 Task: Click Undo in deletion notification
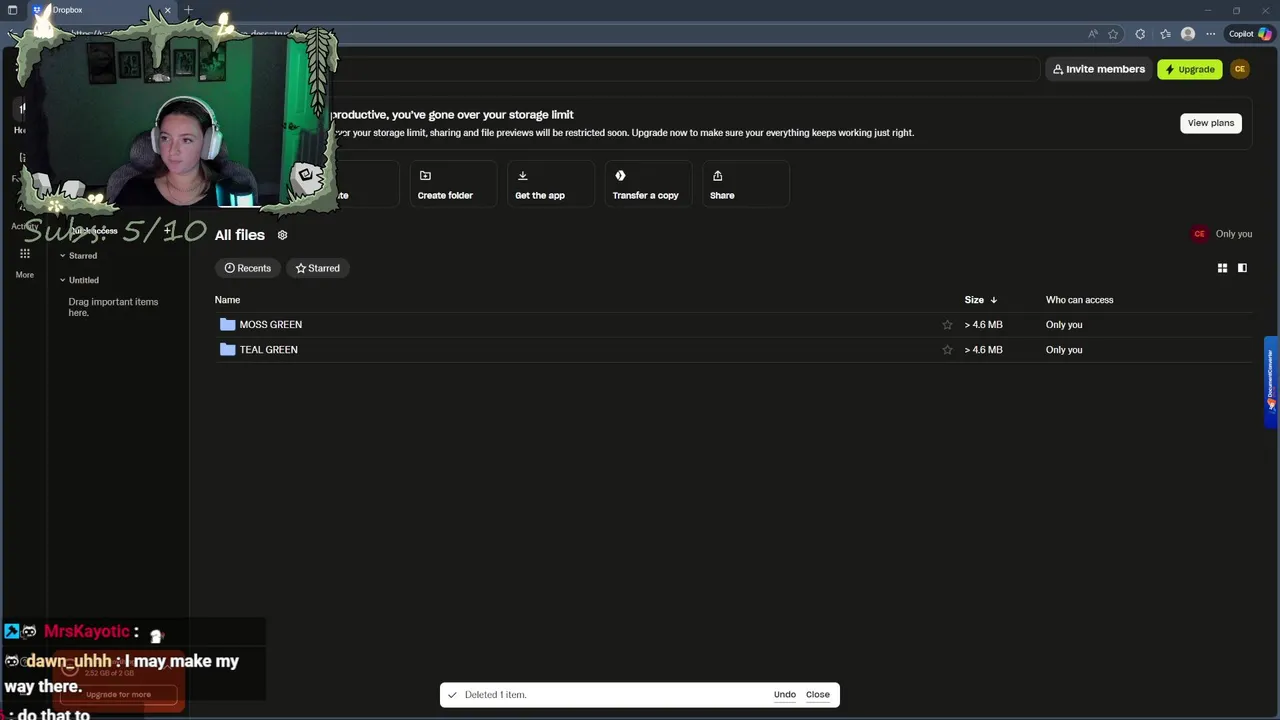[784, 695]
